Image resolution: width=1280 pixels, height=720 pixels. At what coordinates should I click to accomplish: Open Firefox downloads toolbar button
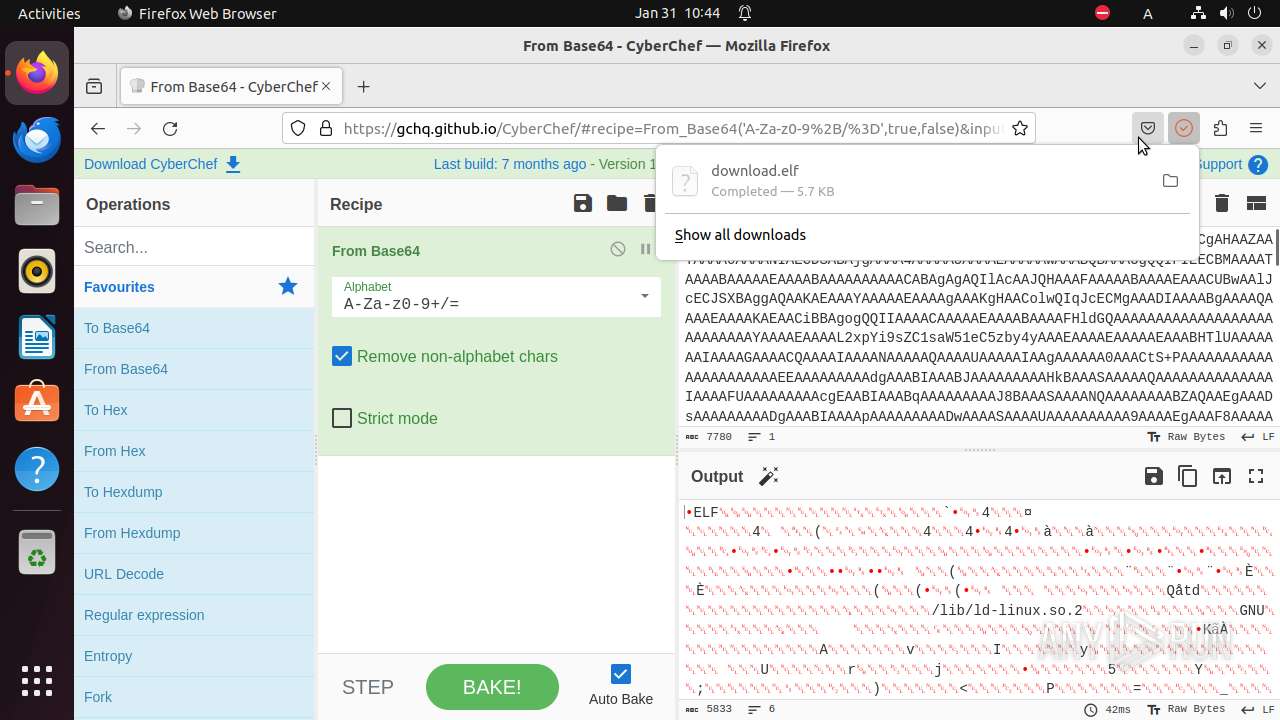pos(1184,128)
